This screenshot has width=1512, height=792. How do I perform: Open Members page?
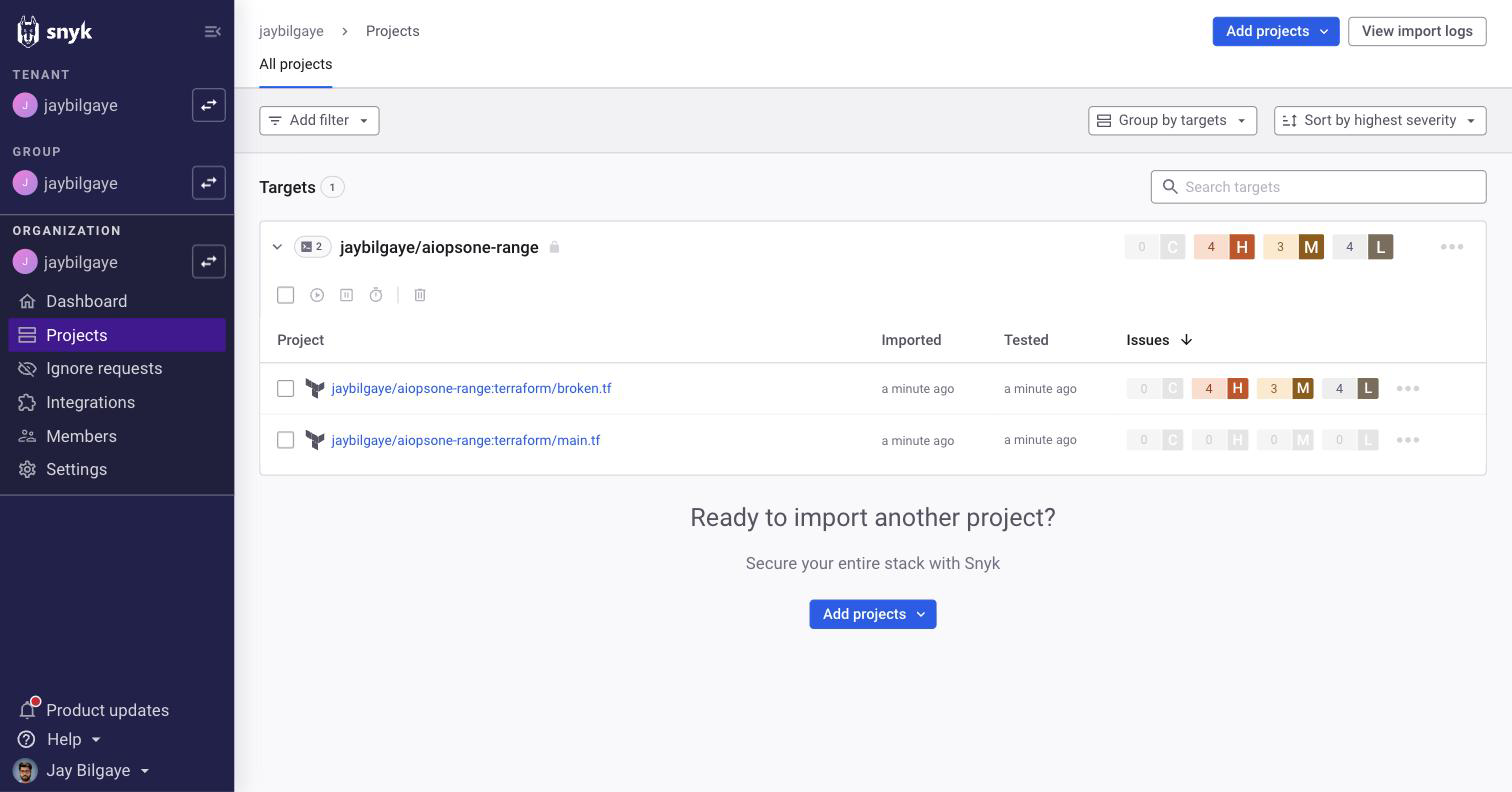click(x=117, y=436)
